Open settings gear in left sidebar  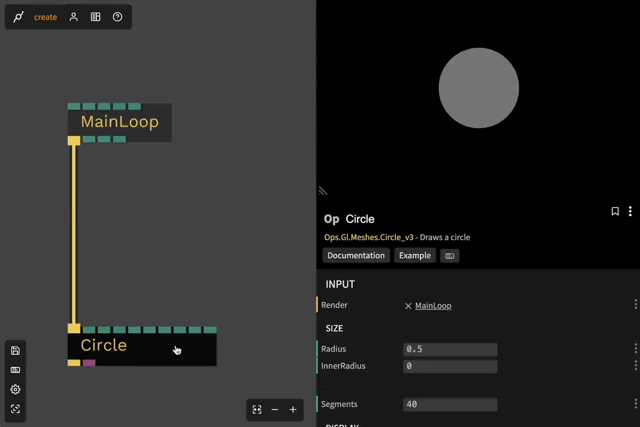(16, 389)
